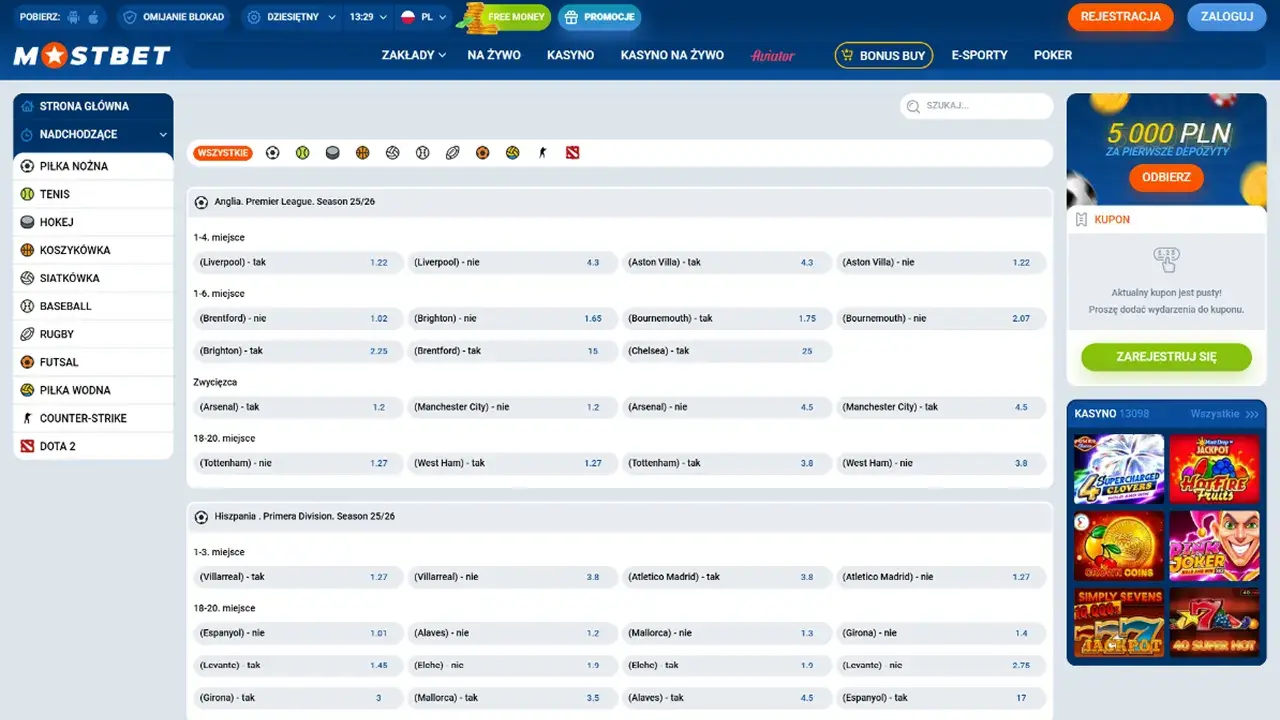Screen dimensions: 1280x720
Task: Open the PL language dropdown
Action: pyautogui.click(x=424, y=17)
